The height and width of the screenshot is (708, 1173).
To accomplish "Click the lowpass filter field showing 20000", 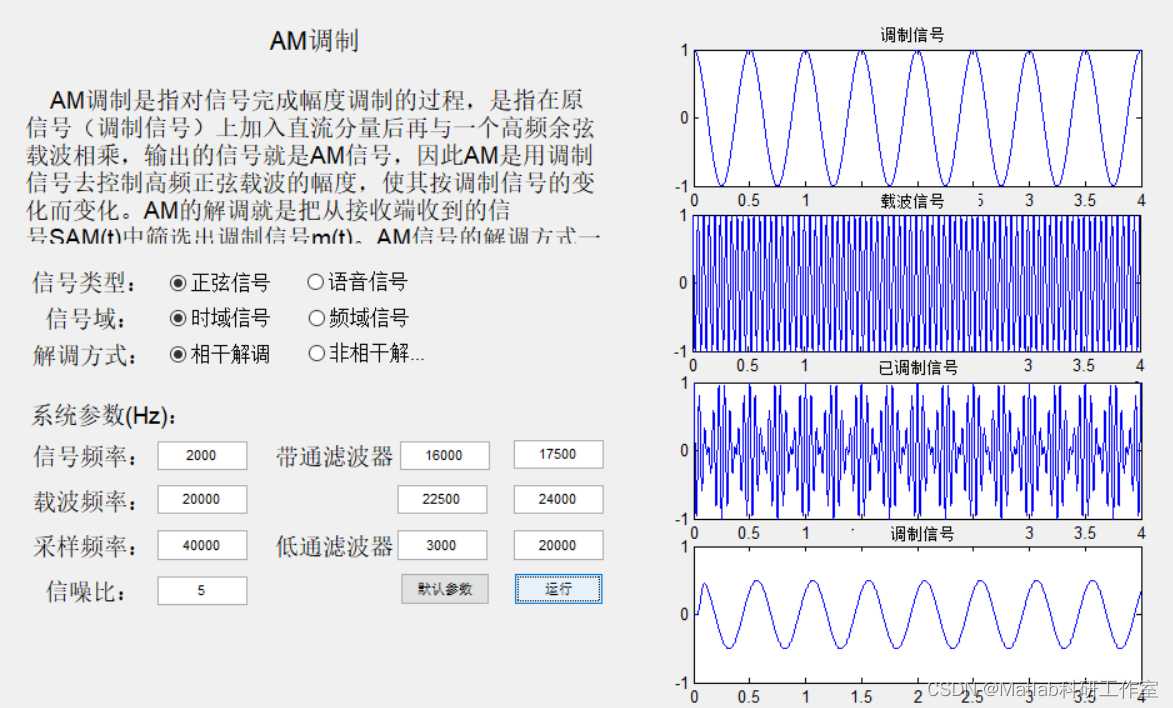I will click(x=558, y=544).
